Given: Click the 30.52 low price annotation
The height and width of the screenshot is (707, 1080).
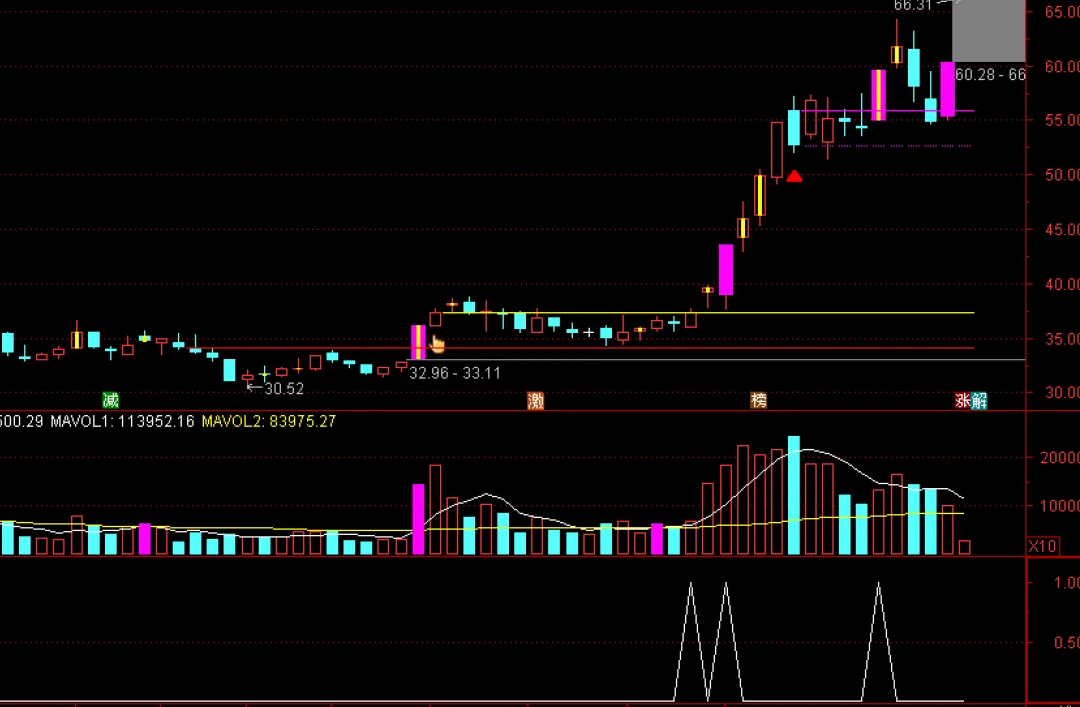Looking at the screenshot, I should [x=284, y=389].
